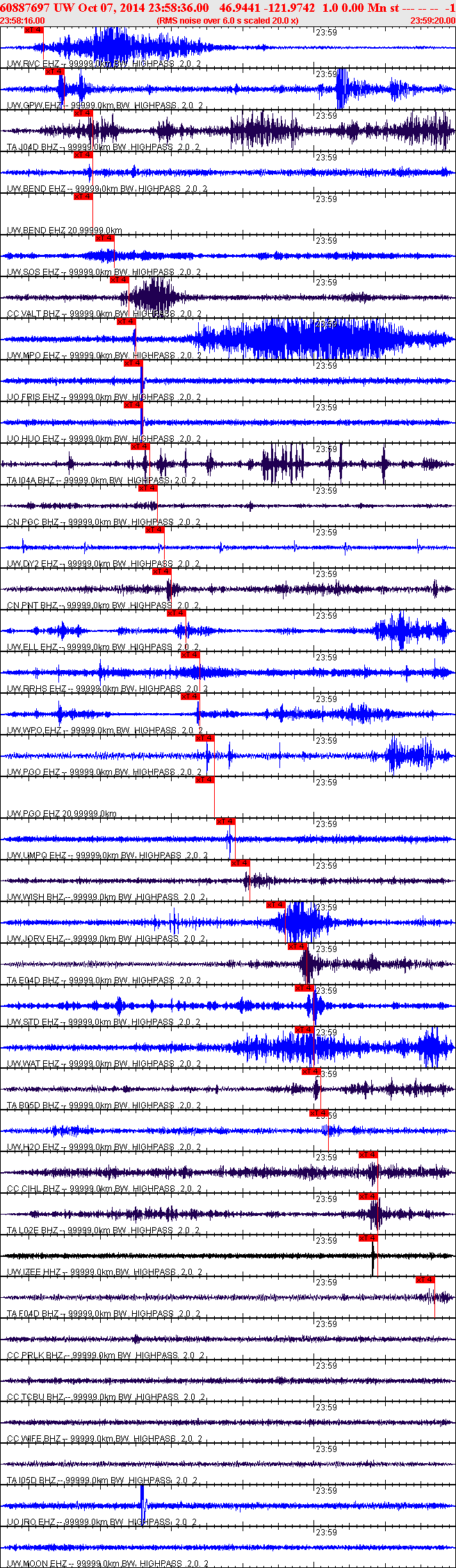Click the red pick marker on UW.MPO trace
The width and height of the screenshot is (456, 1568).
[127, 322]
